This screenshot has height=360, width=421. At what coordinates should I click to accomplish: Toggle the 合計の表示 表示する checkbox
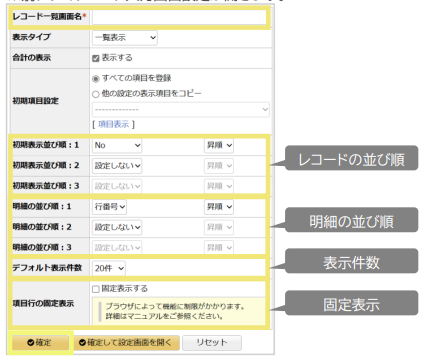click(x=96, y=58)
